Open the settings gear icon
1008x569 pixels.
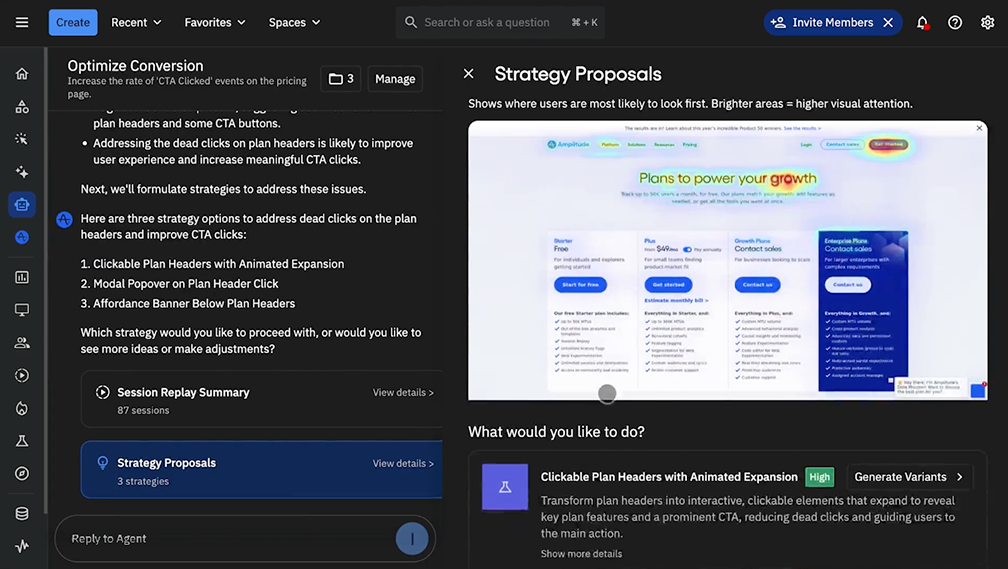click(x=987, y=22)
